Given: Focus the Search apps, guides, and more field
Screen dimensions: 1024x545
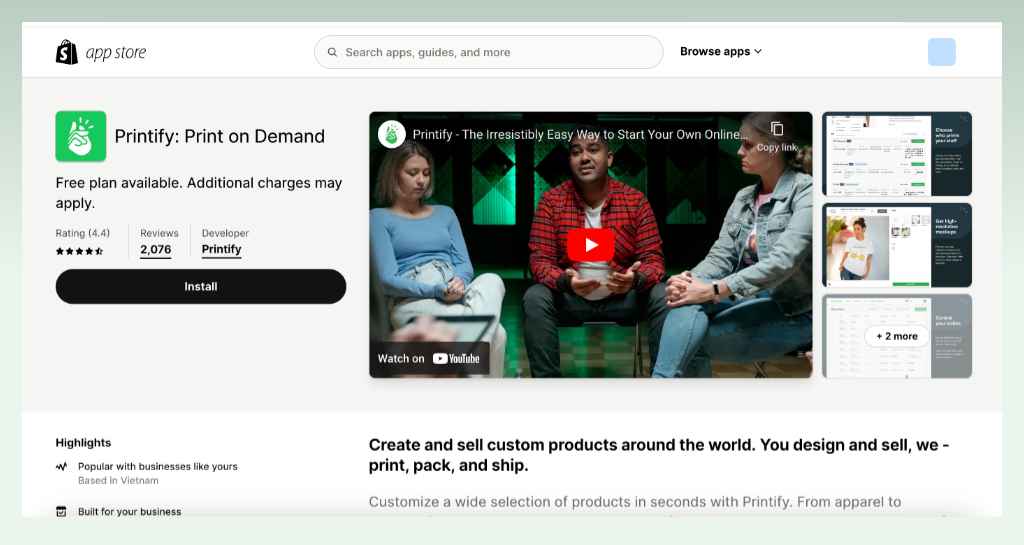Looking at the screenshot, I should (x=488, y=52).
